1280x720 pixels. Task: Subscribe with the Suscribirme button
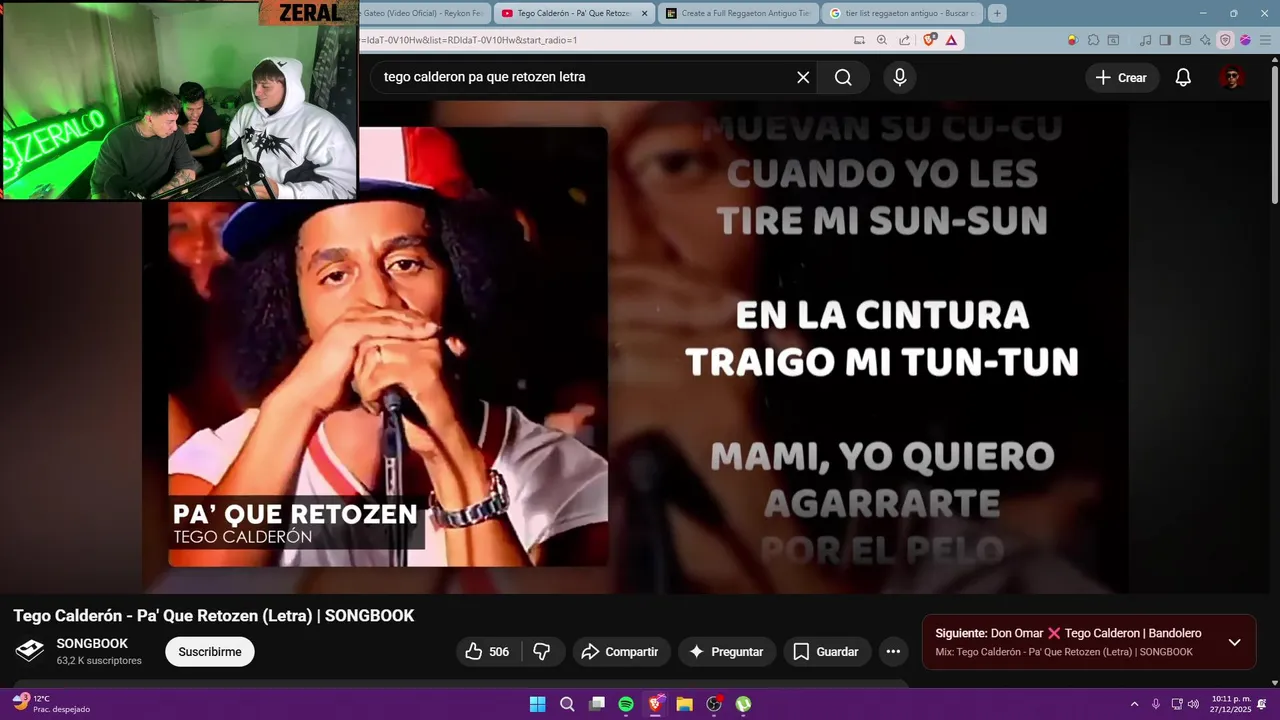coord(210,652)
